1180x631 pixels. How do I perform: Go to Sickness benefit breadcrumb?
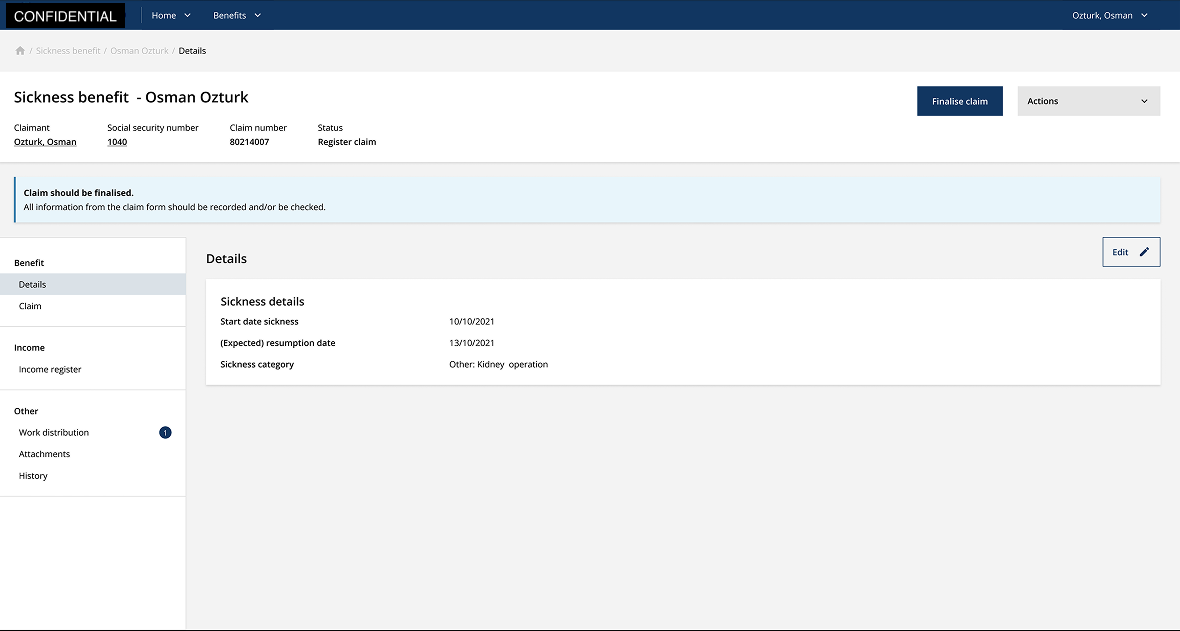[x=68, y=51]
